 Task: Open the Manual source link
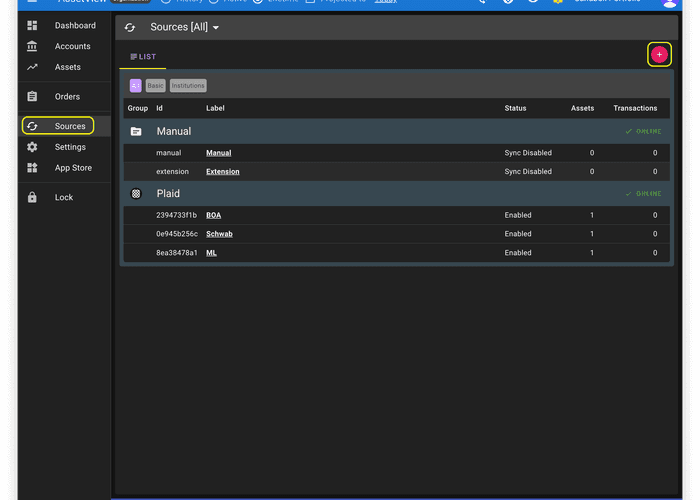coord(219,153)
